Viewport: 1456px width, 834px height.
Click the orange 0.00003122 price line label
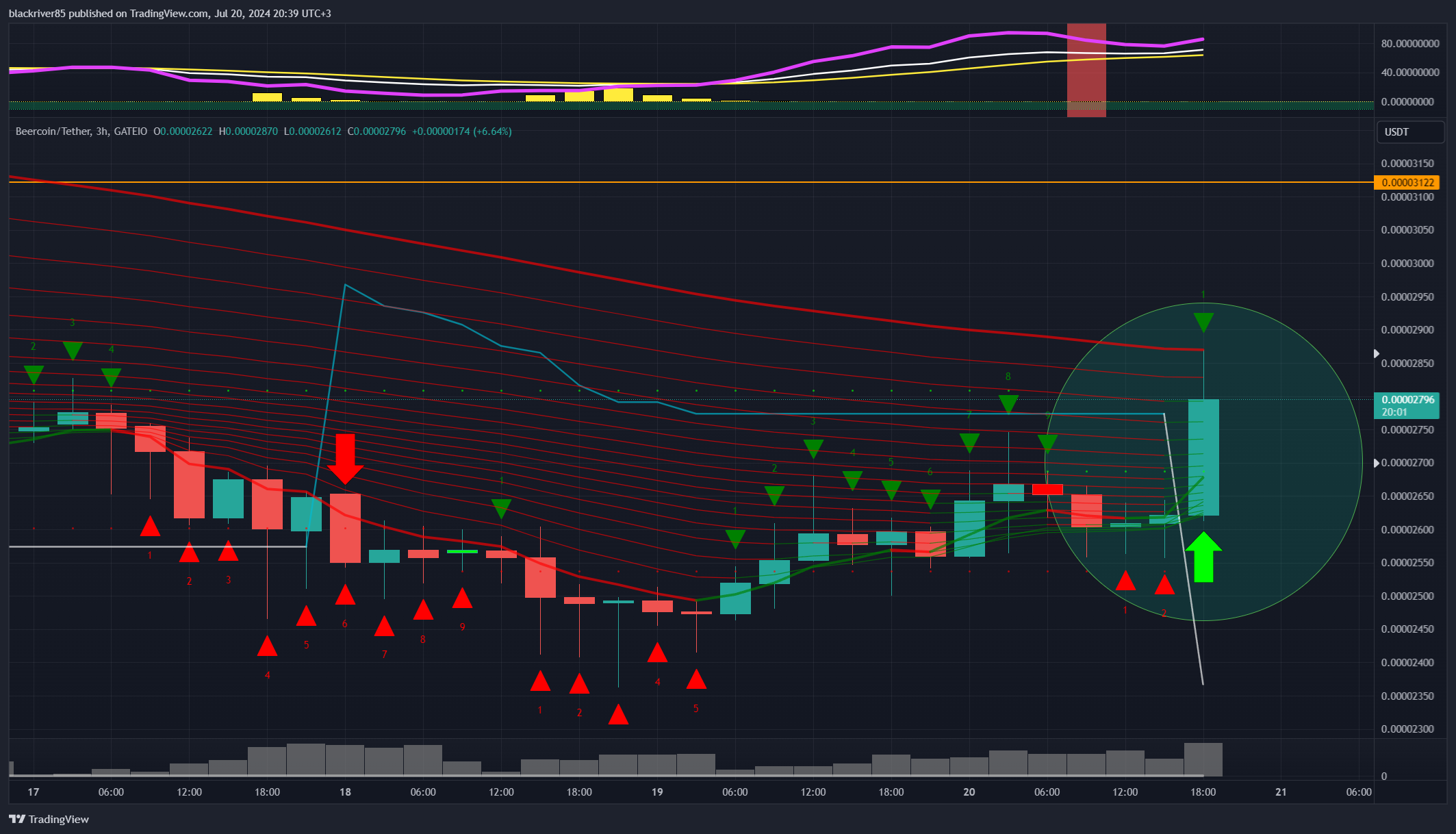1407,182
